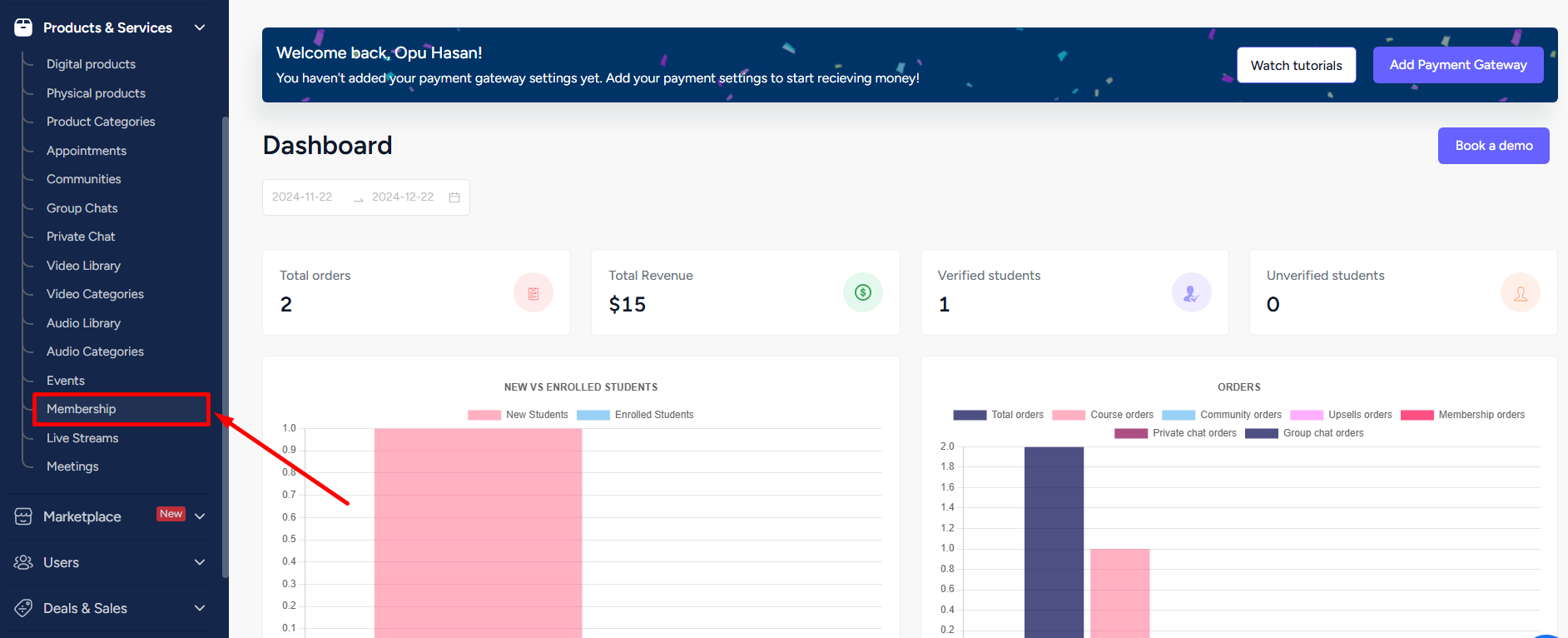Open Private Chat menu item
Screen dimensions: 1568x638
(81, 237)
